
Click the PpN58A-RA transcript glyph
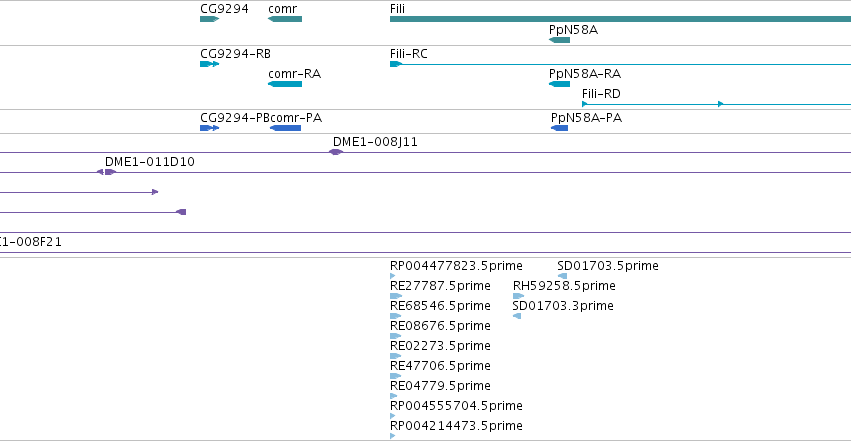pyautogui.click(x=560, y=84)
